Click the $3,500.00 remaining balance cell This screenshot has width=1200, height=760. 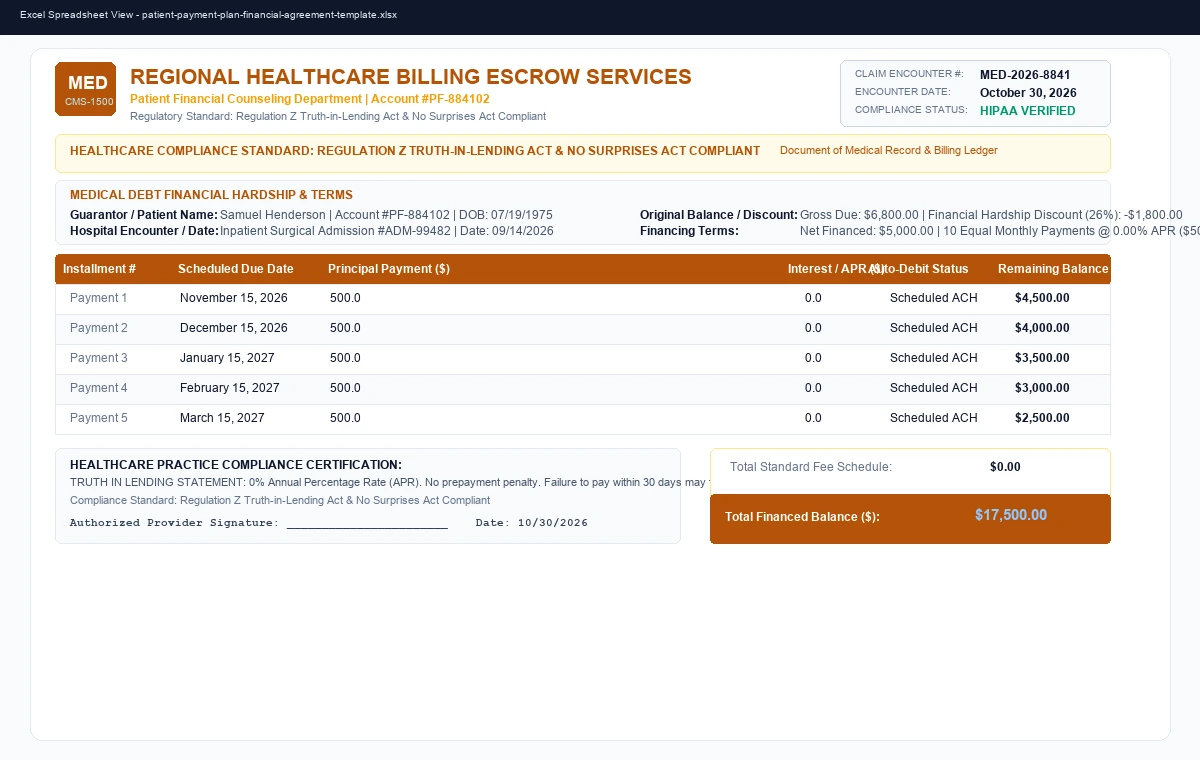(1042, 358)
